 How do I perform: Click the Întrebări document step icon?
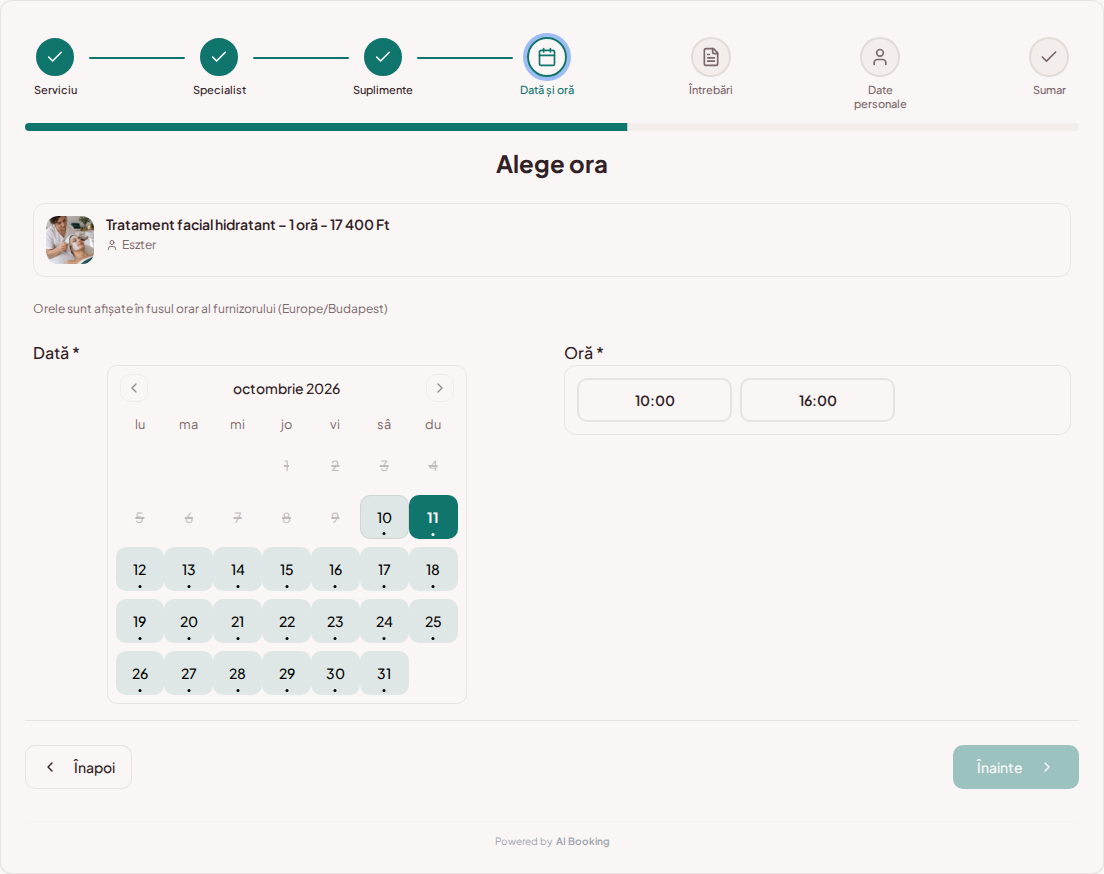[710, 57]
